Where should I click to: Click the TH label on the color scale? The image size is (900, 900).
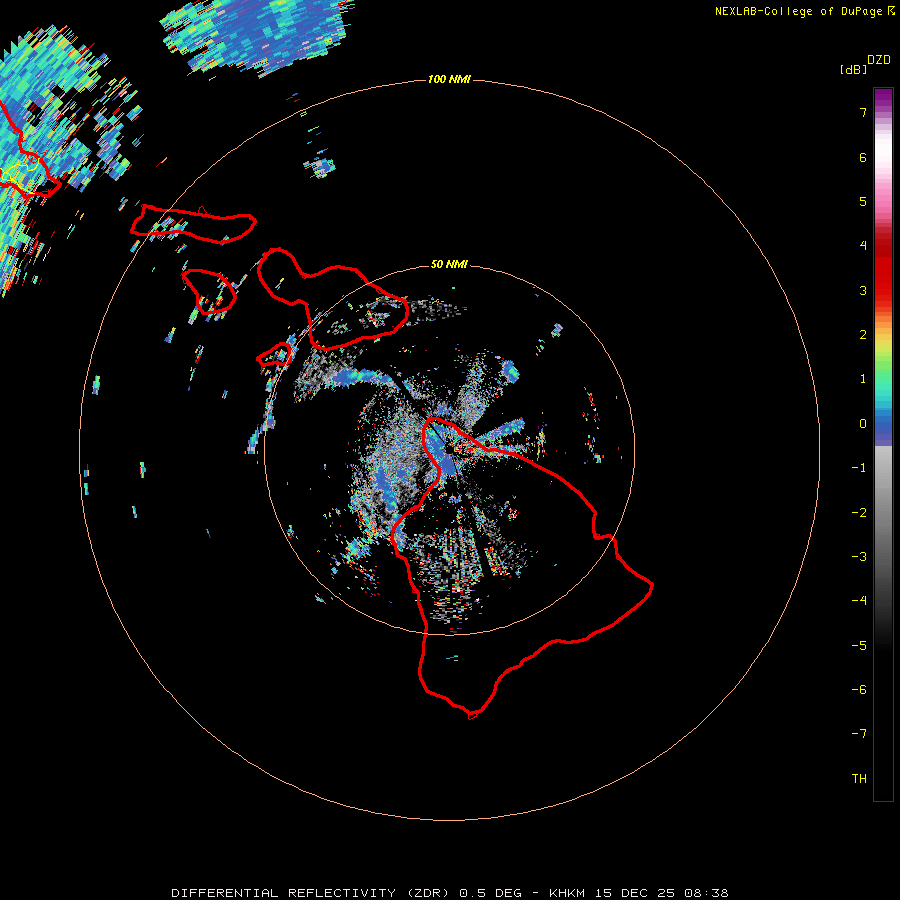point(859,778)
